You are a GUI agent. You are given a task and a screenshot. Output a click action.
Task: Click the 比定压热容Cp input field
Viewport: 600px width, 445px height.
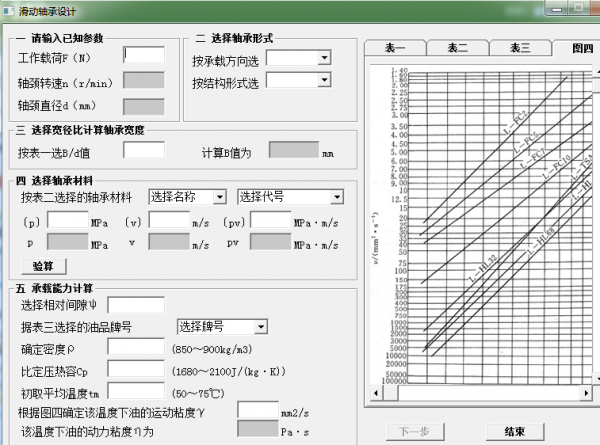[136, 368]
